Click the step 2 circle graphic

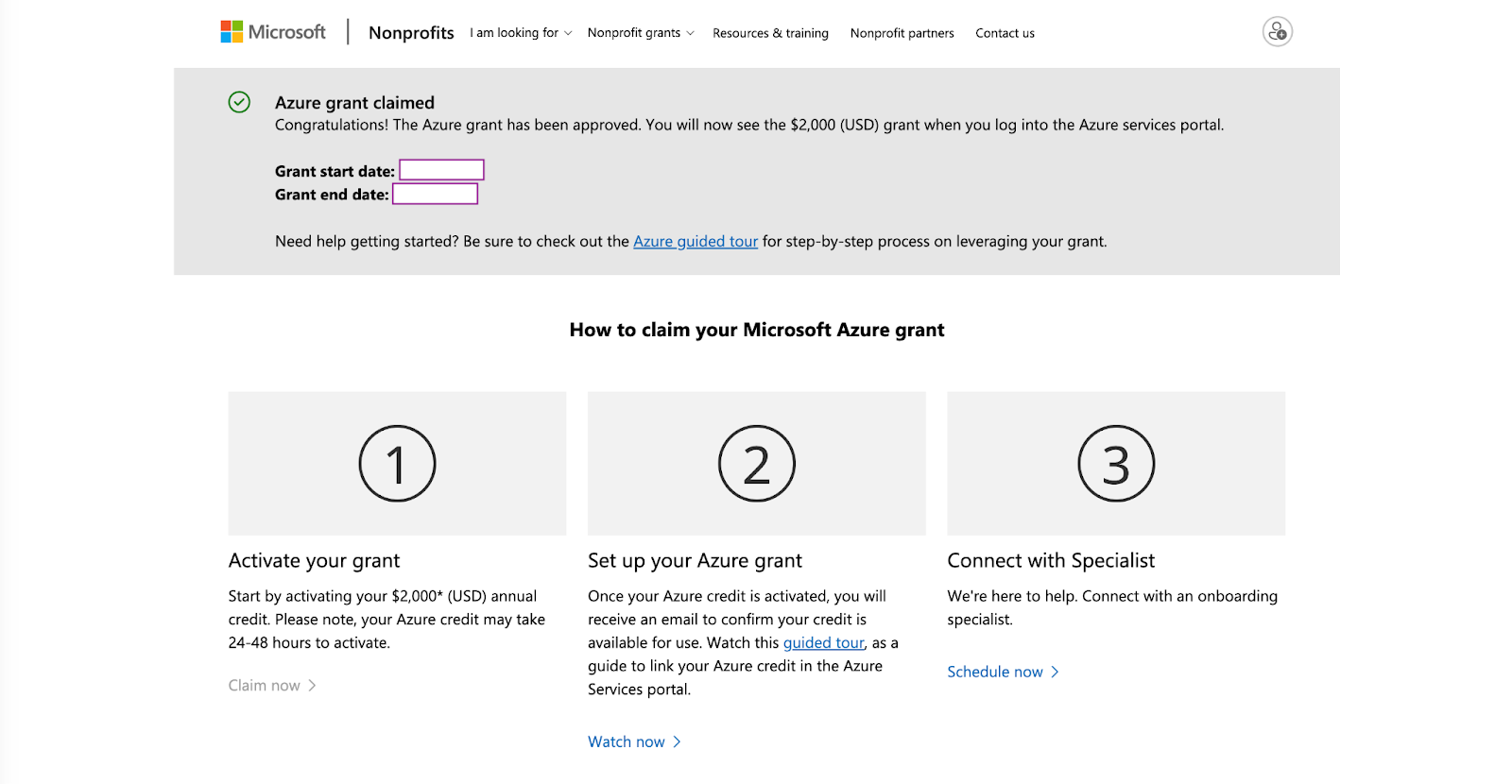[x=757, y=464]
